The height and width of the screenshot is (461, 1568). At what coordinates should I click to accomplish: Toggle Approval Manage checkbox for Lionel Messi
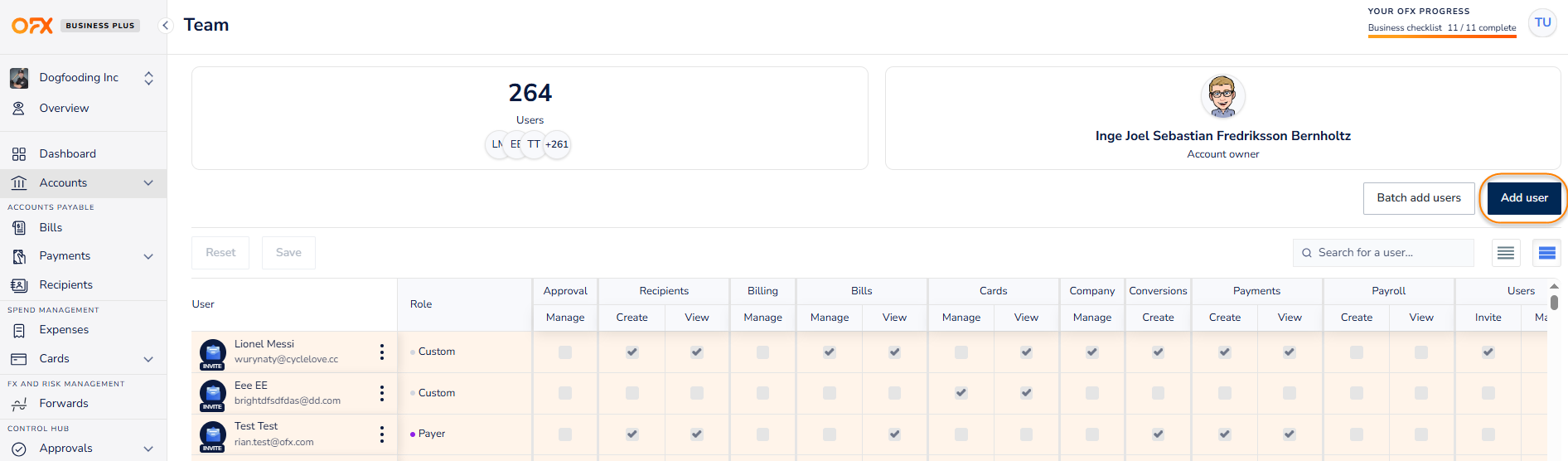565,352
